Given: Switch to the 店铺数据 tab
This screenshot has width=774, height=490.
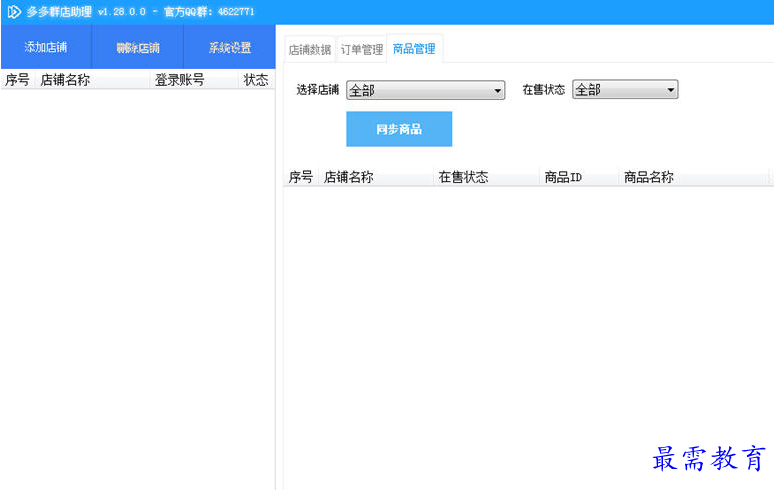Looking at the screenshot, I should [309, 49].
